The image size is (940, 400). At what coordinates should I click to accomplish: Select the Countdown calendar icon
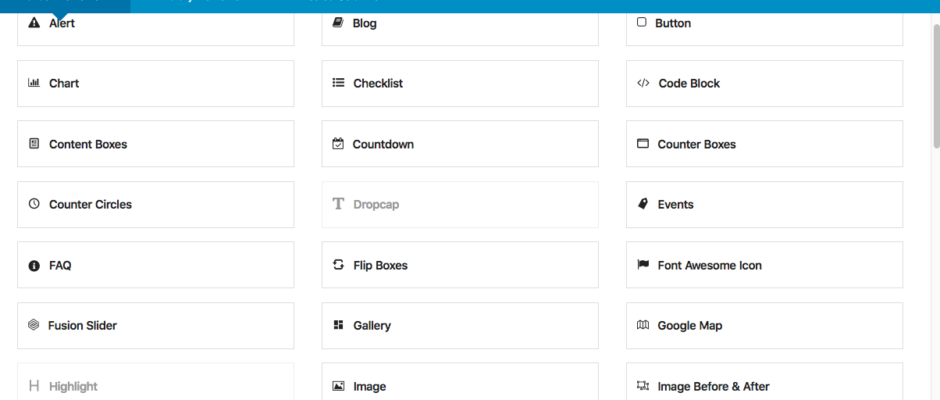coord(338,144)
